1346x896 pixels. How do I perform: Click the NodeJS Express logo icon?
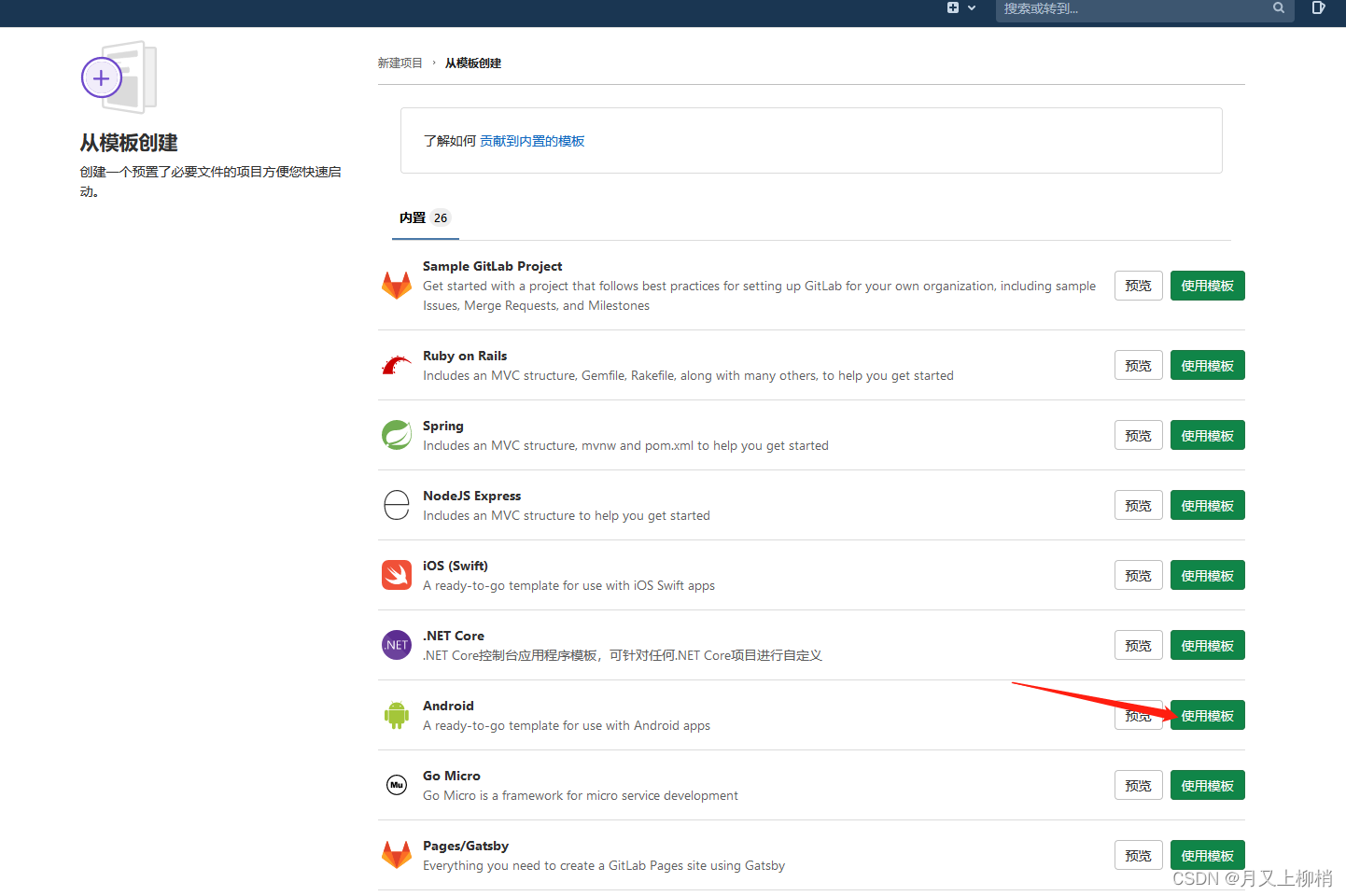pos(397,505)
